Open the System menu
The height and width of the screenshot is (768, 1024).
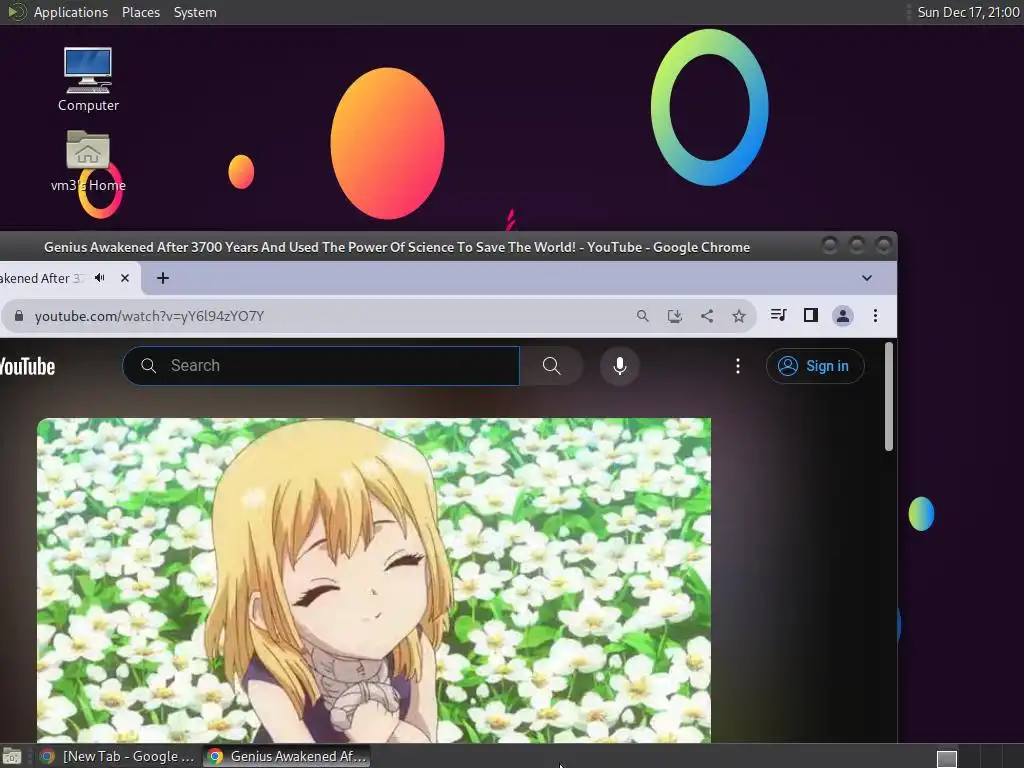[x=195, y=12]
